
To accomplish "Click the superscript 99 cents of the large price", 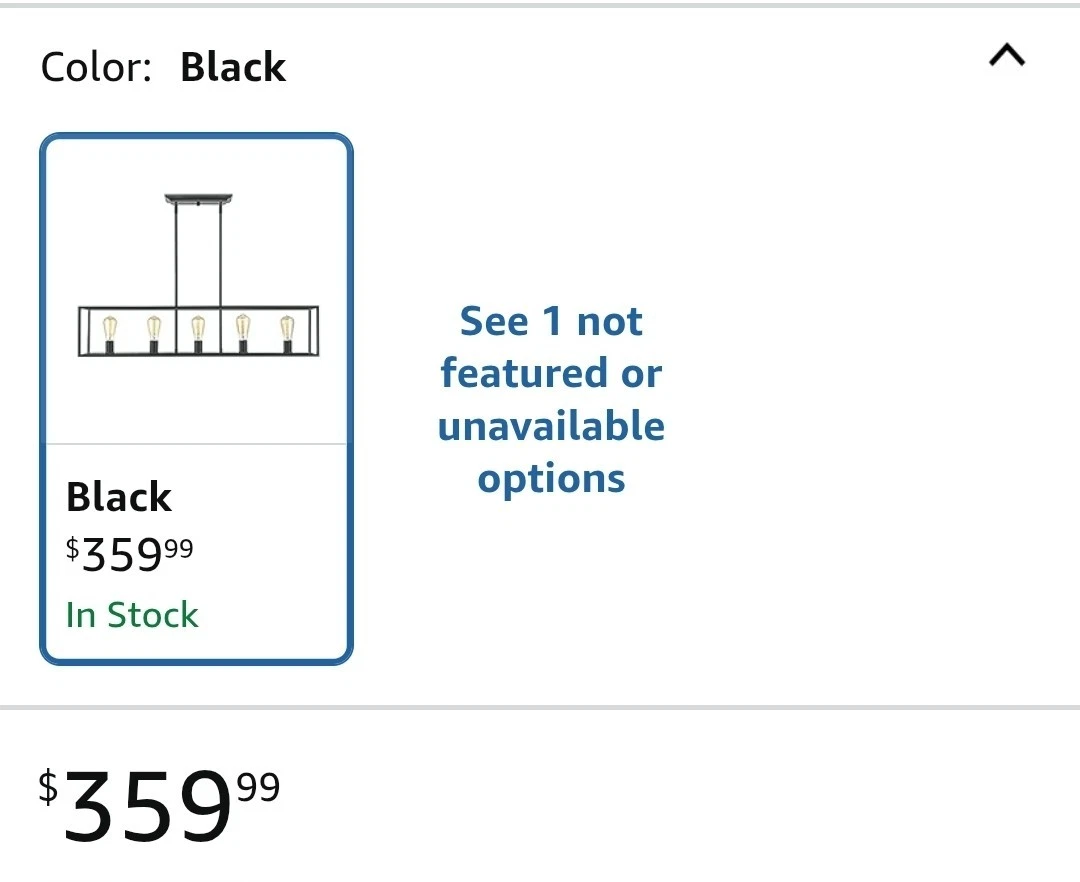I will 258,788.
